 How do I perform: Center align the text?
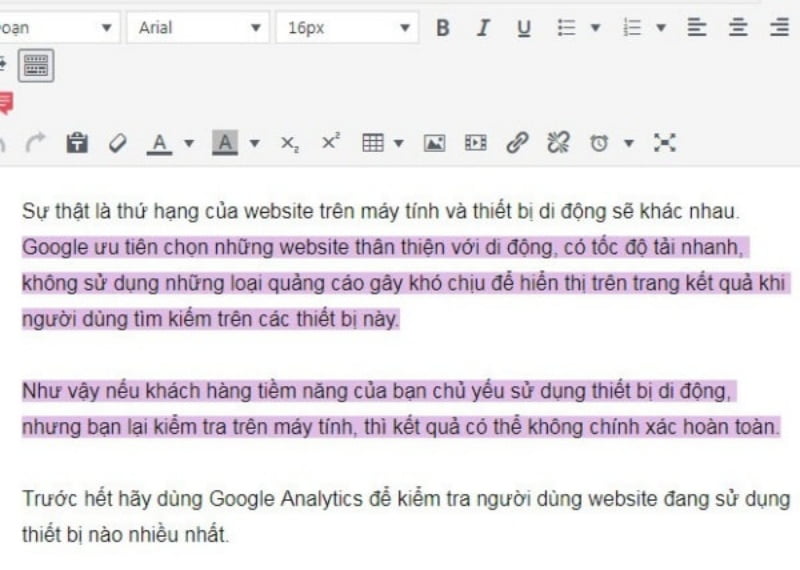738,28
